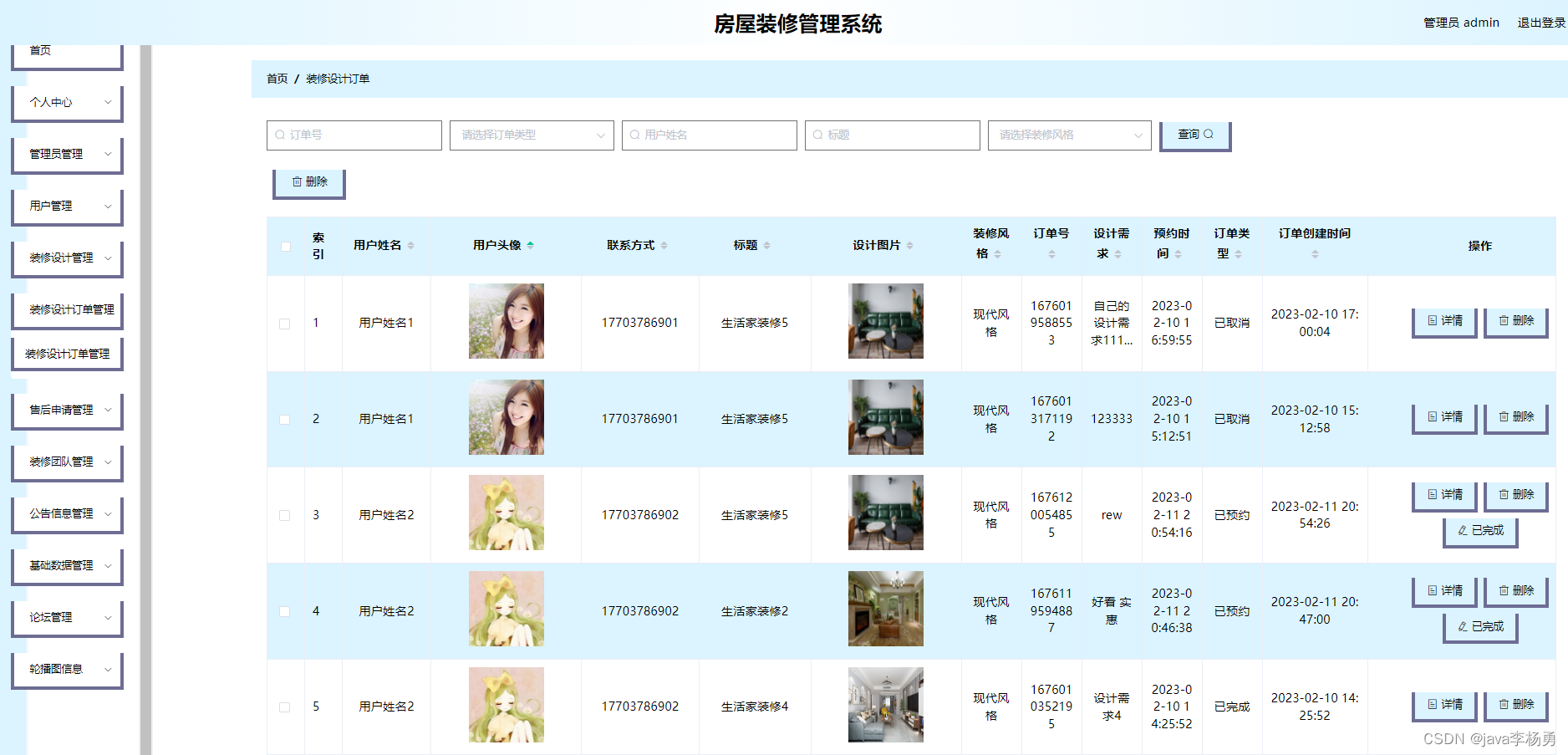
Task: Sort by 用户头像 column sort icon
Action: (x=531, y=246)
